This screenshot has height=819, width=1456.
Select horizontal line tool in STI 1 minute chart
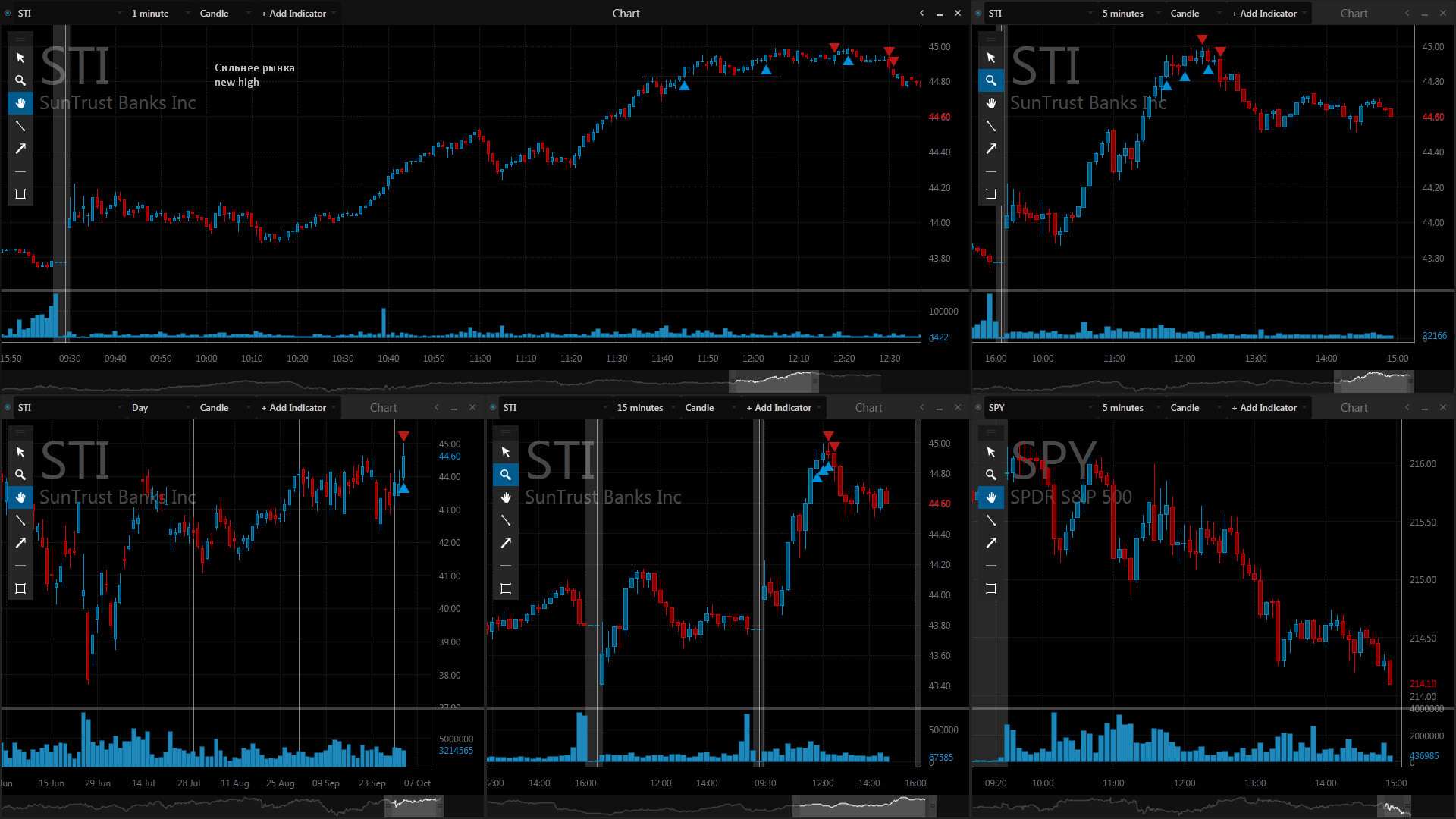(x=20, y=171)
